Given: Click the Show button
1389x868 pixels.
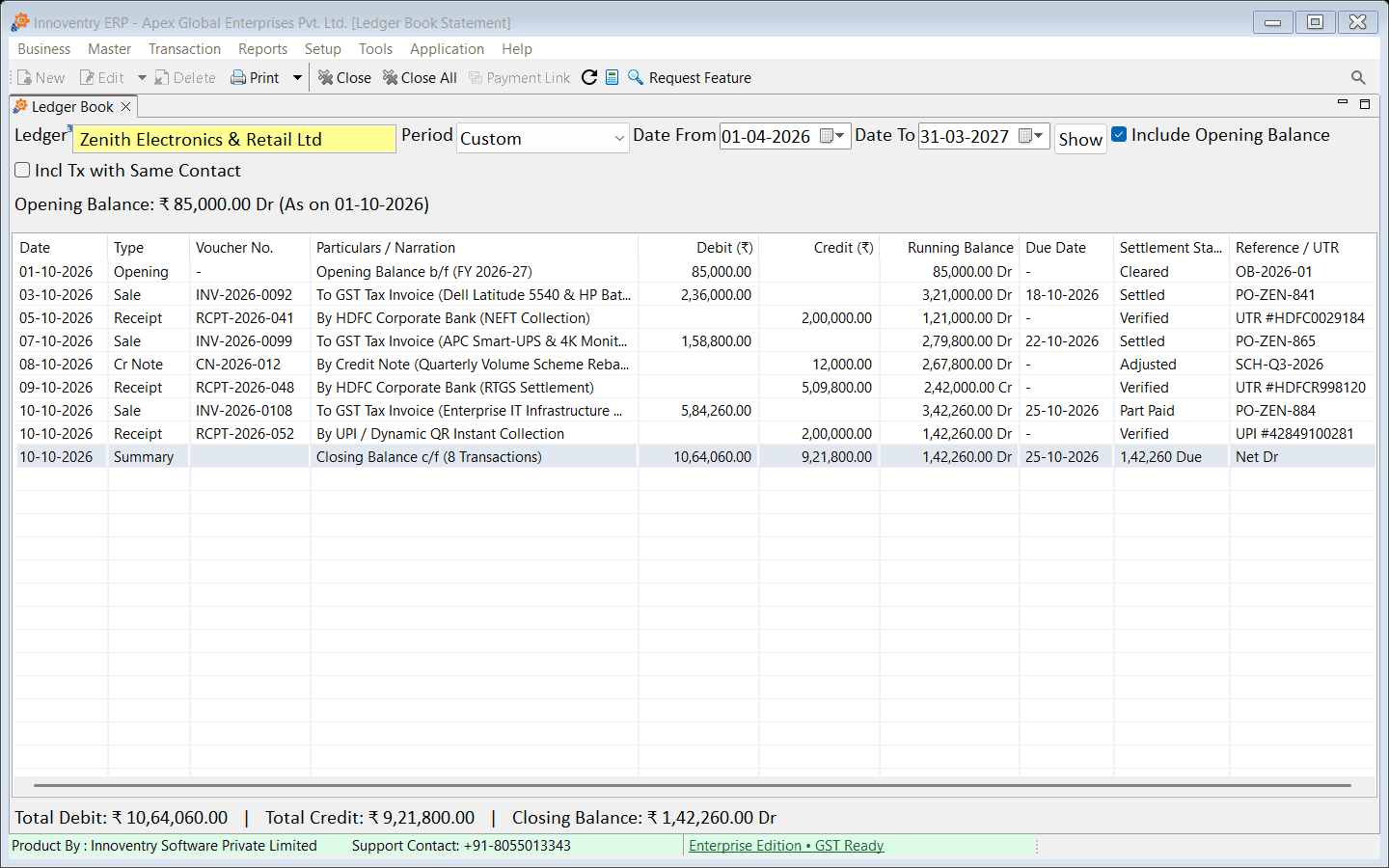Looking at the screenshot, I should 1080,139.
